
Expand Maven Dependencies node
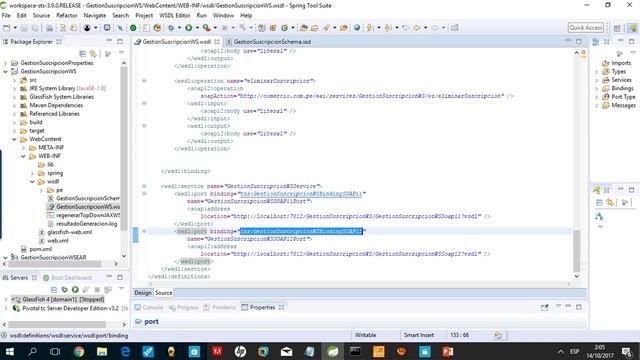[x=14, y=105]
